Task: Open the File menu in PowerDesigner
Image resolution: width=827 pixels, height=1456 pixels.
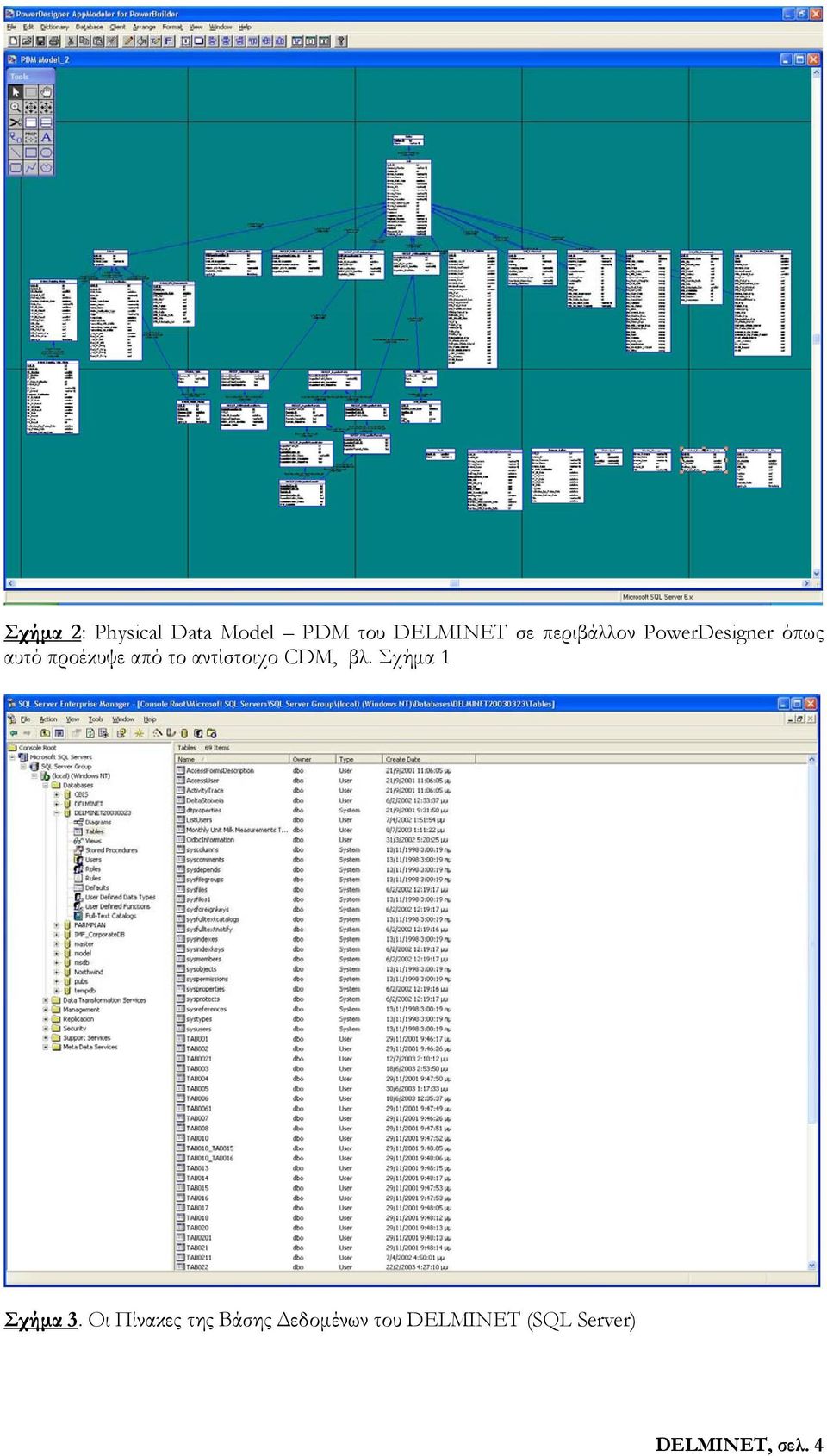Action: point(11,27)
